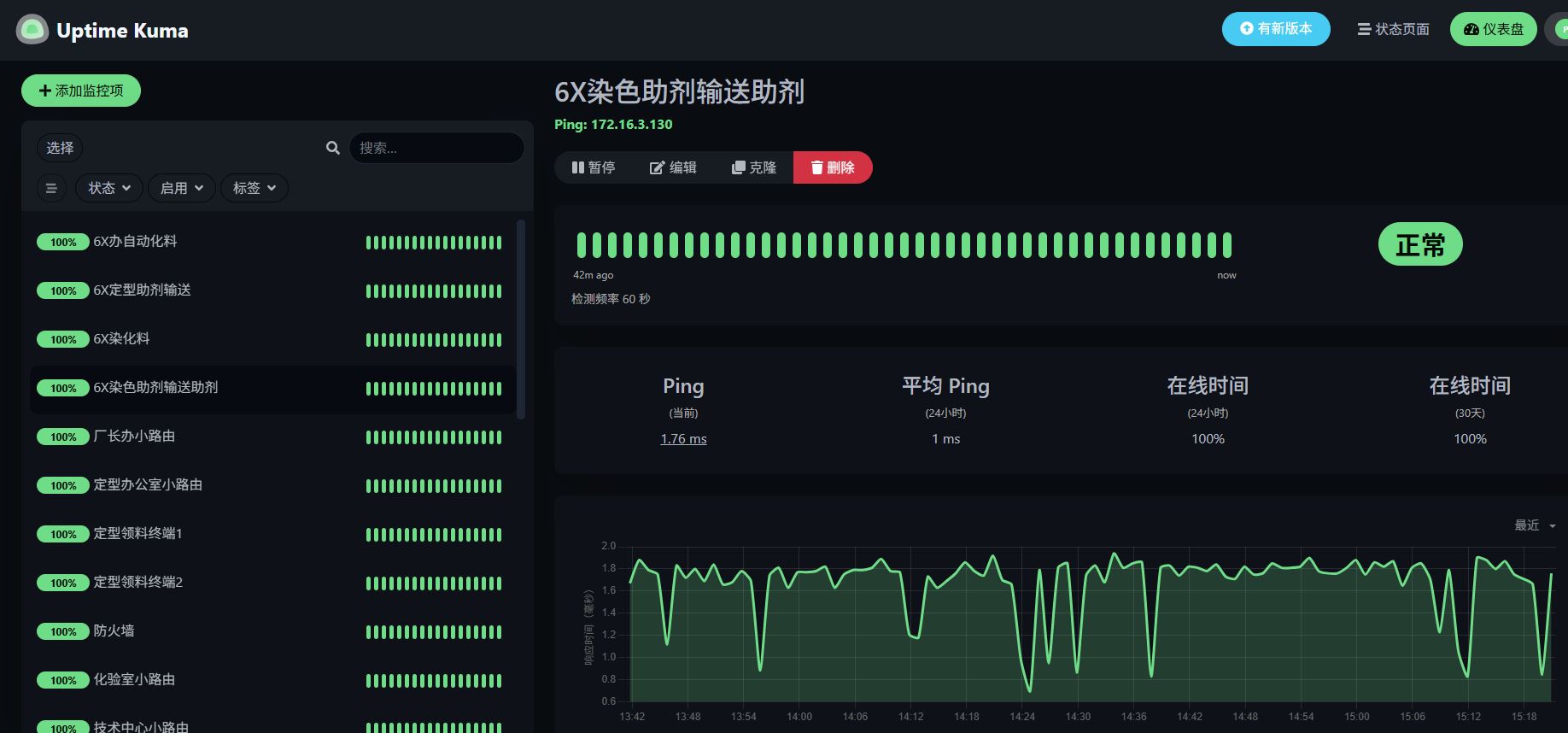Viewport: 1568px width, 733px height.
Task: Open 仪表盘 dashboard in top navigation
Action: coord(1493,29)
